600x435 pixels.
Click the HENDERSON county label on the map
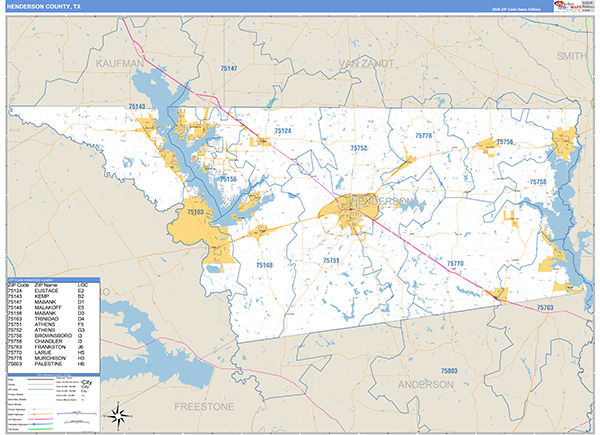(x=382, y=201)
